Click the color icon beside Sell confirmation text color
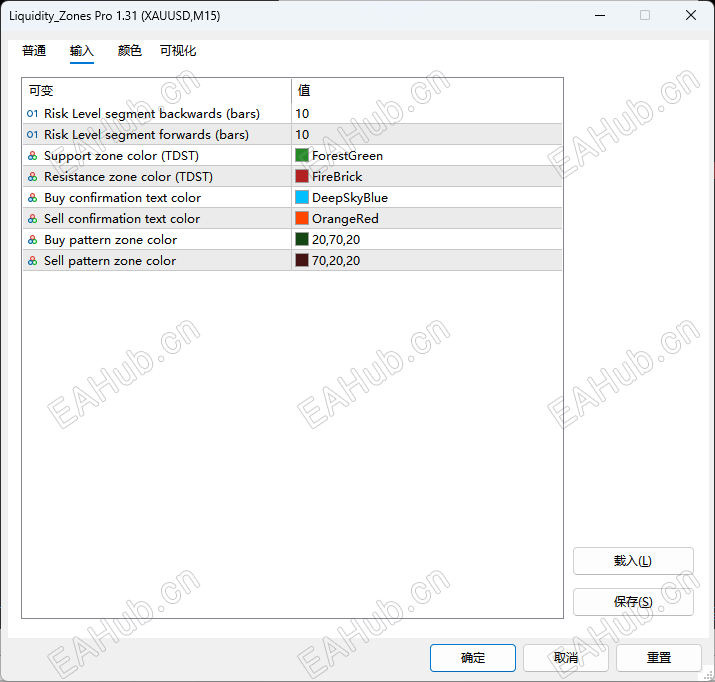 pos(32,219)
